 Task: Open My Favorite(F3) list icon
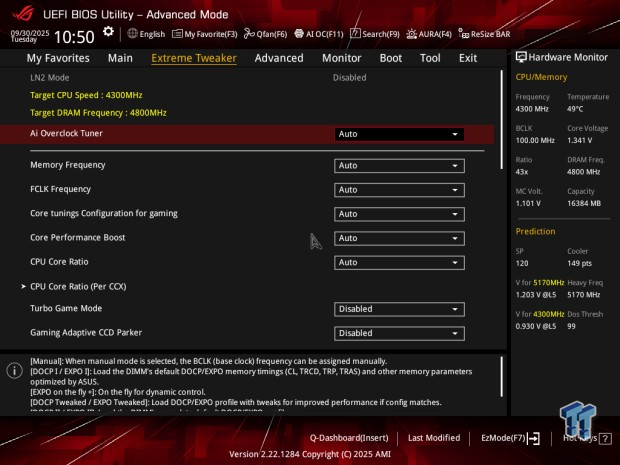tap(177, 34)
